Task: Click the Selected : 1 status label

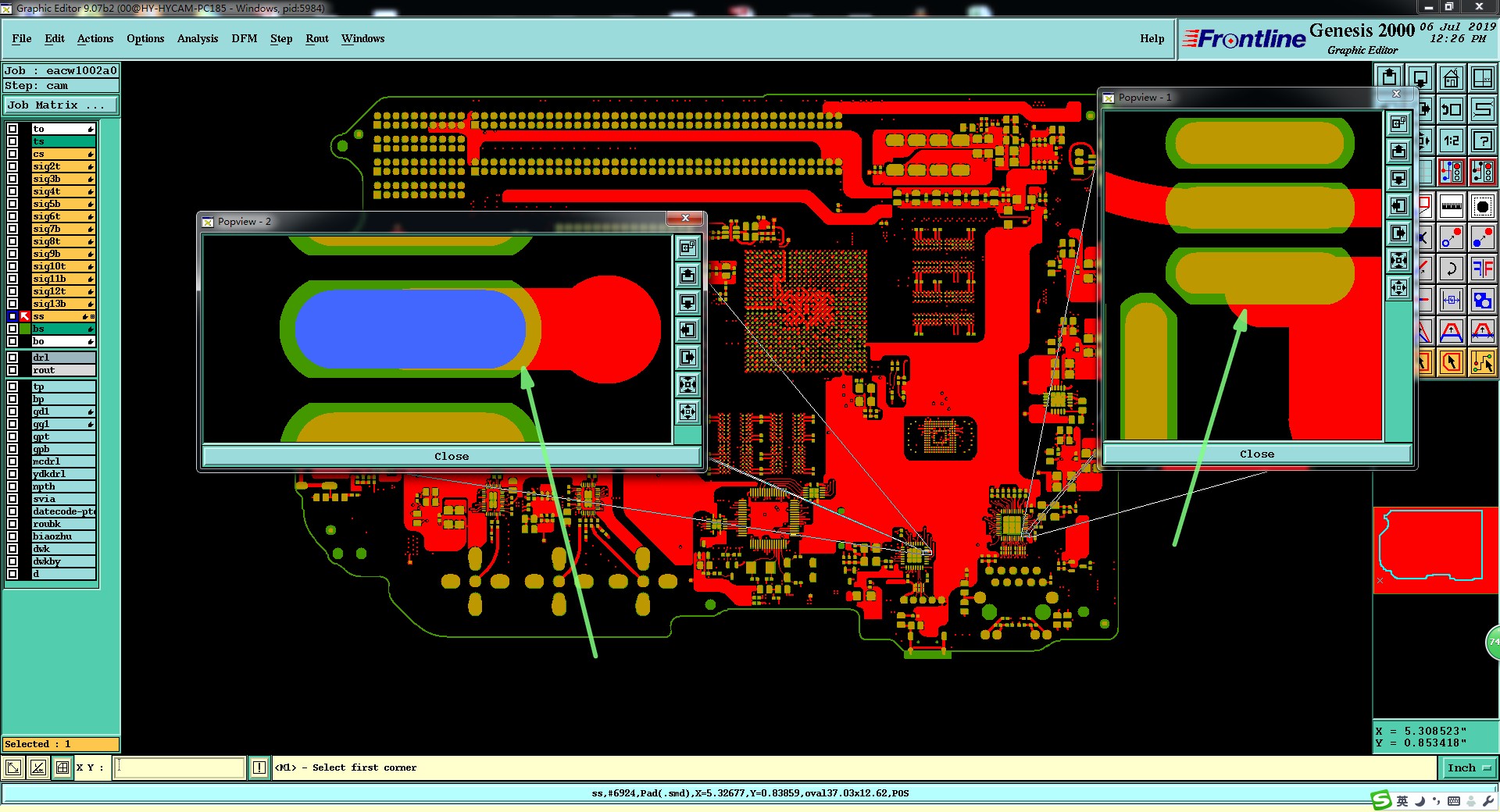Action: [x=61, y=744]
